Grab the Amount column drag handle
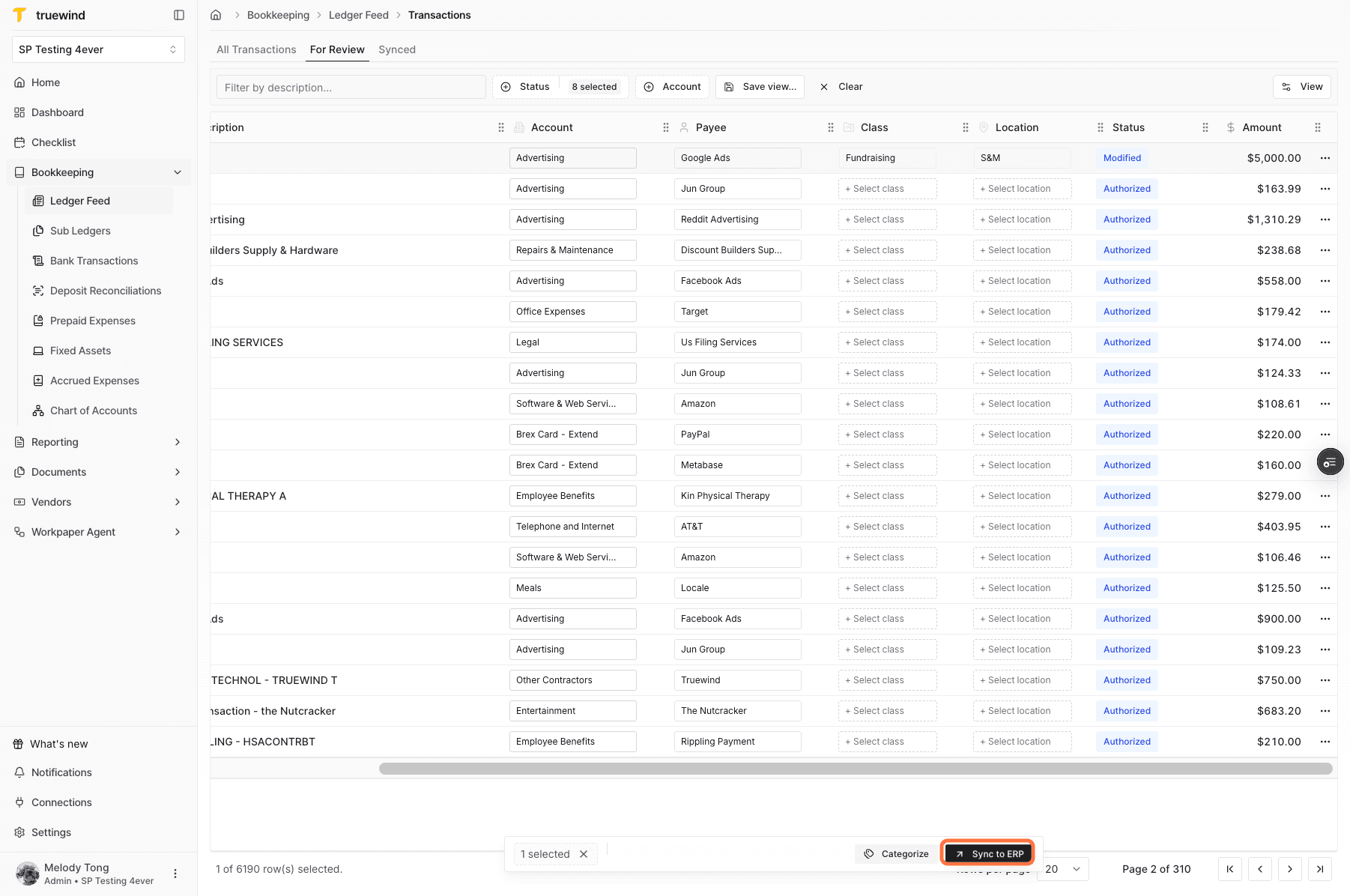This screenshot has height=896, width=1350. pos(1318,127)
